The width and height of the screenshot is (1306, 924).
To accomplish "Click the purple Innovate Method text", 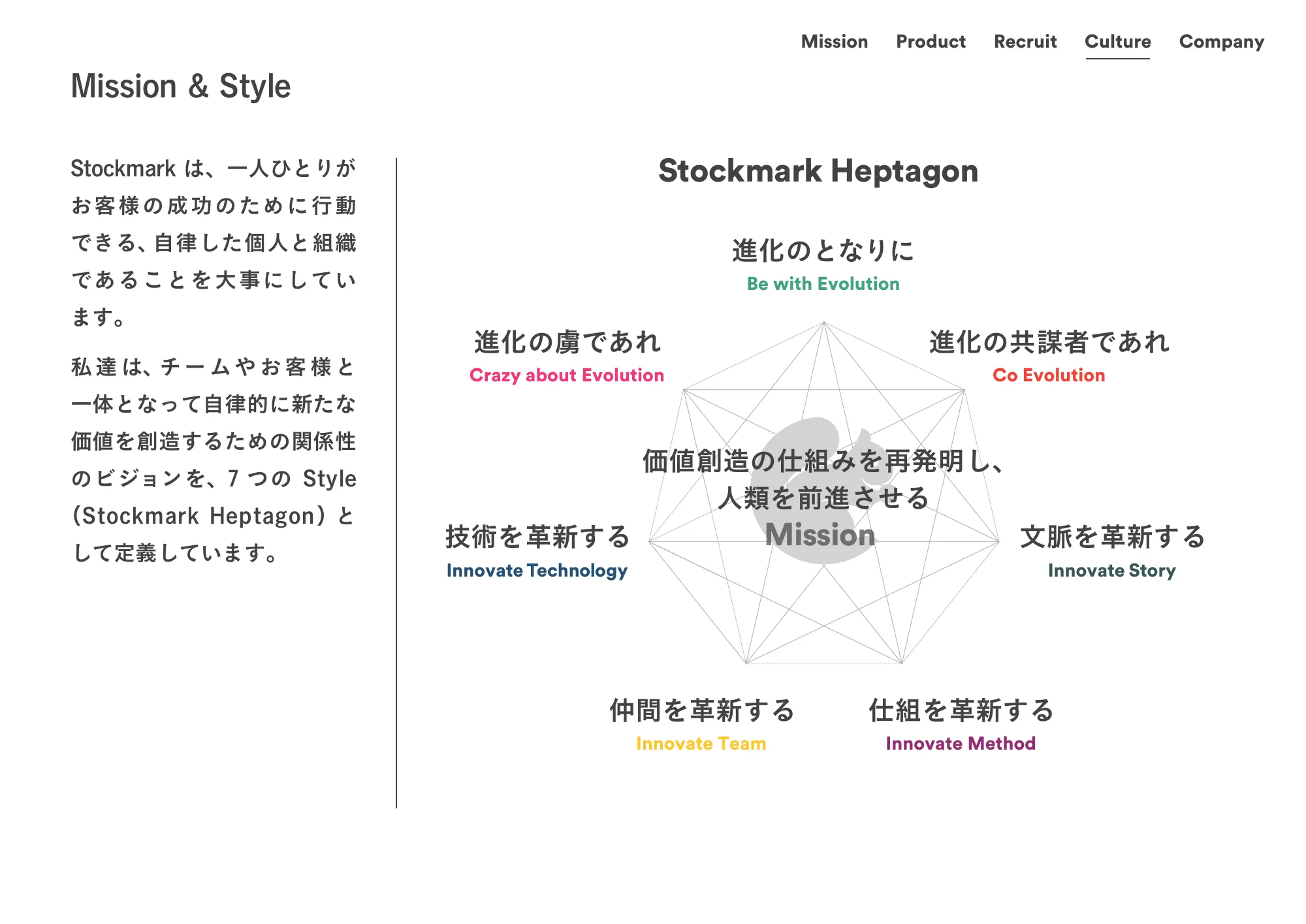I will point(961,744).
